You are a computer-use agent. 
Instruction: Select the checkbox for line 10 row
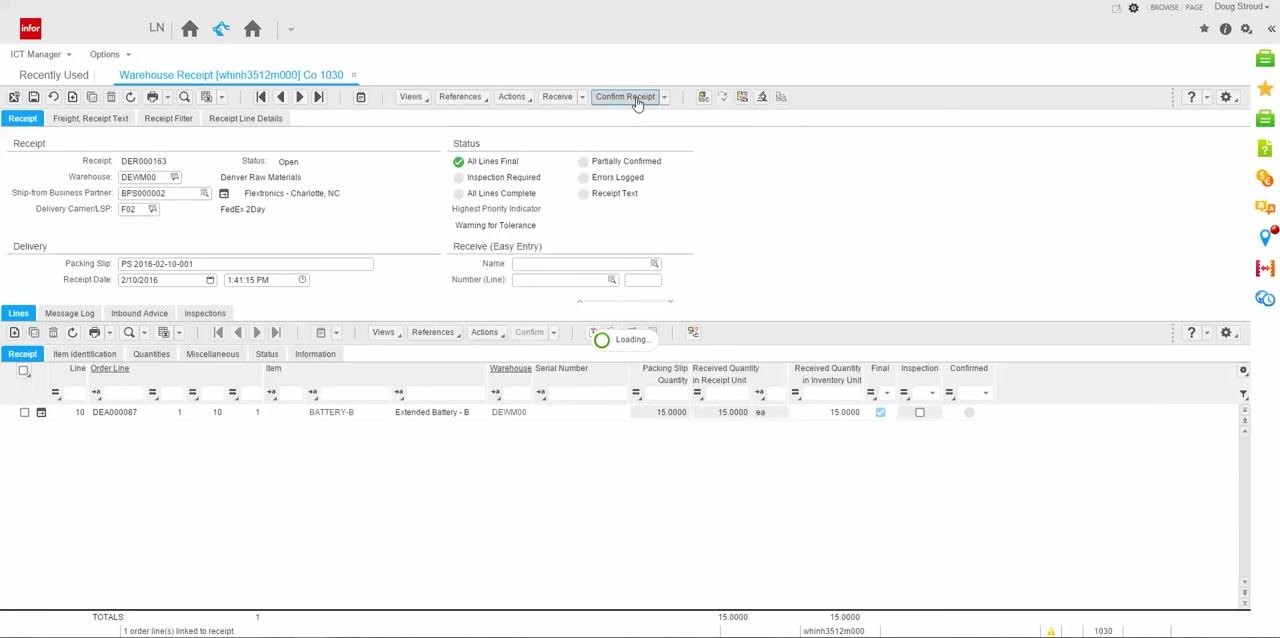point(24,412)
